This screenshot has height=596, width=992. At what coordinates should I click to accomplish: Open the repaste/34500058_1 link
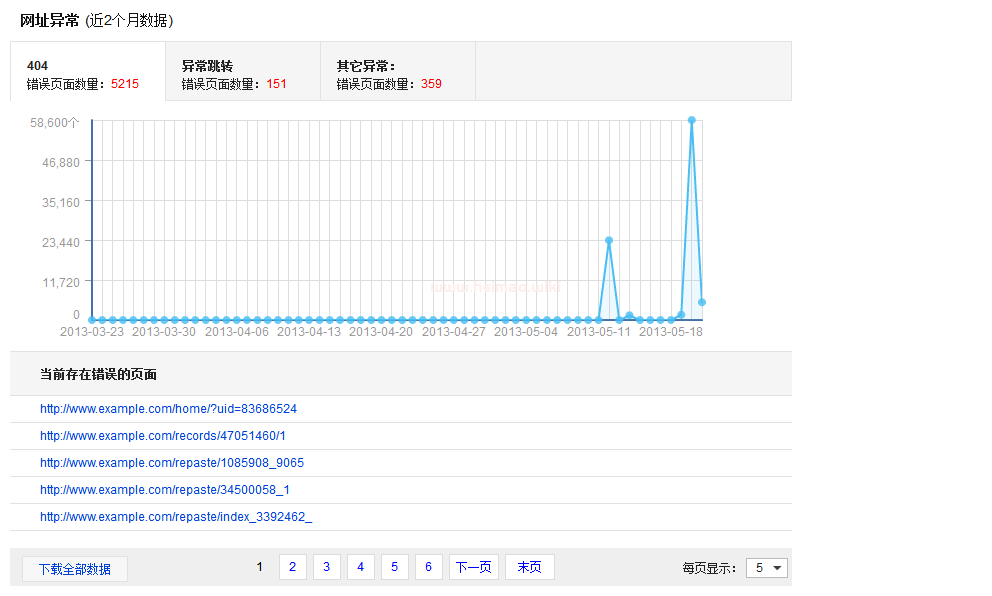pyautogui.click(x=164, y=490)
